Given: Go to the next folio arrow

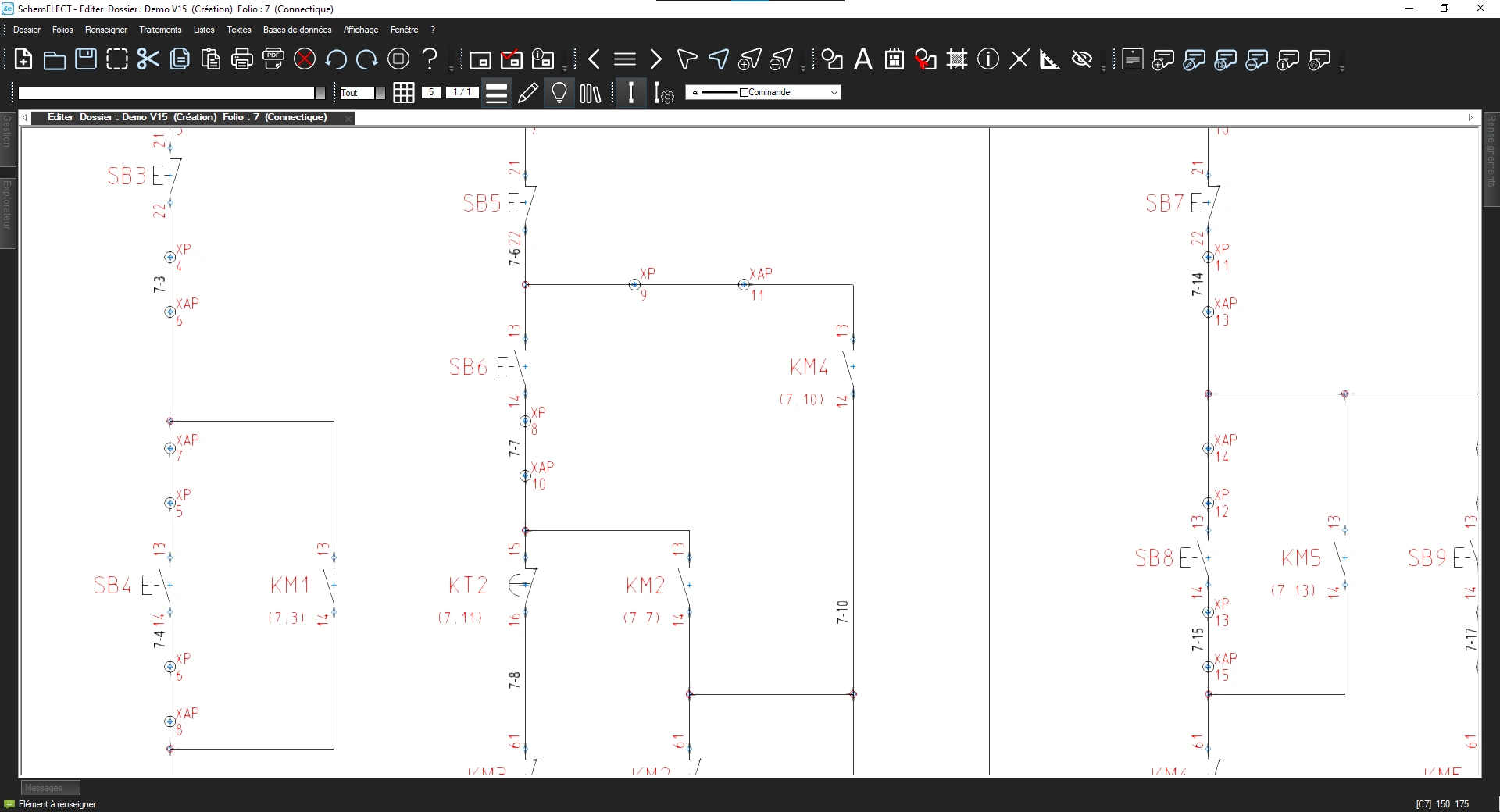Looking at the screenshot, I should [656, 59].
